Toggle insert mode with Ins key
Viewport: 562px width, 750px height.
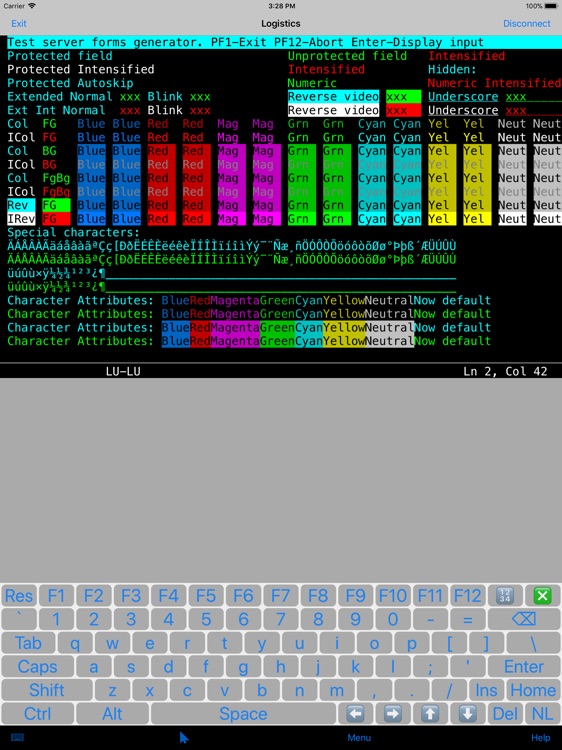coord(486,690)
